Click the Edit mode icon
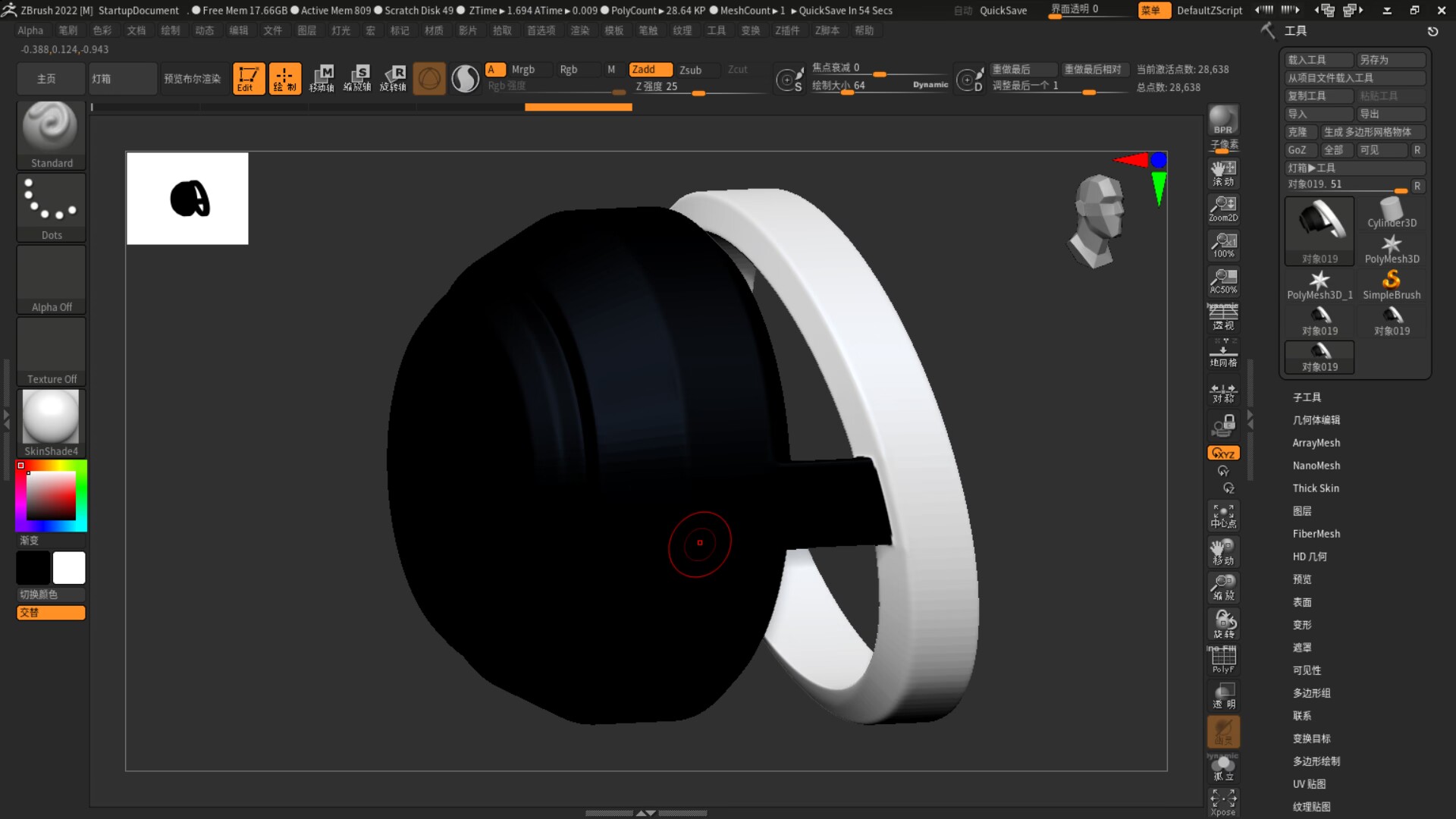The image size is (1456, 819). pos(248,78)
